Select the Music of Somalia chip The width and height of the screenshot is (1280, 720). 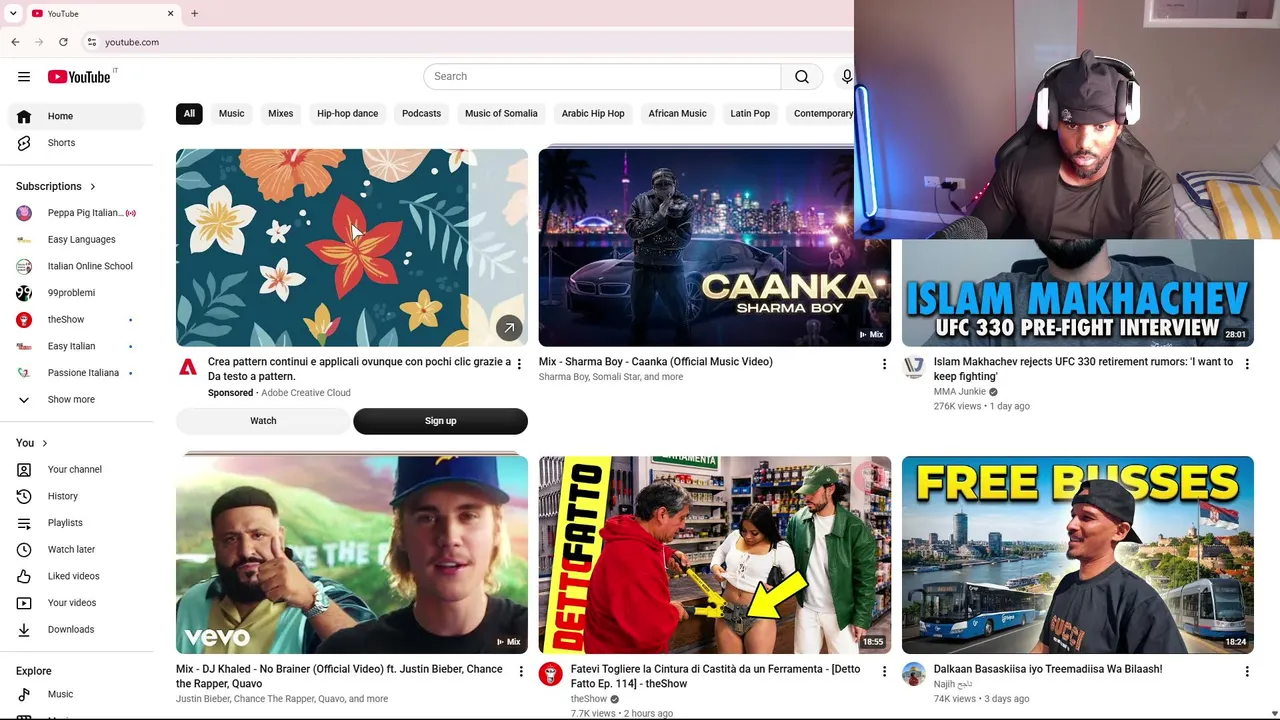point(501,114)
